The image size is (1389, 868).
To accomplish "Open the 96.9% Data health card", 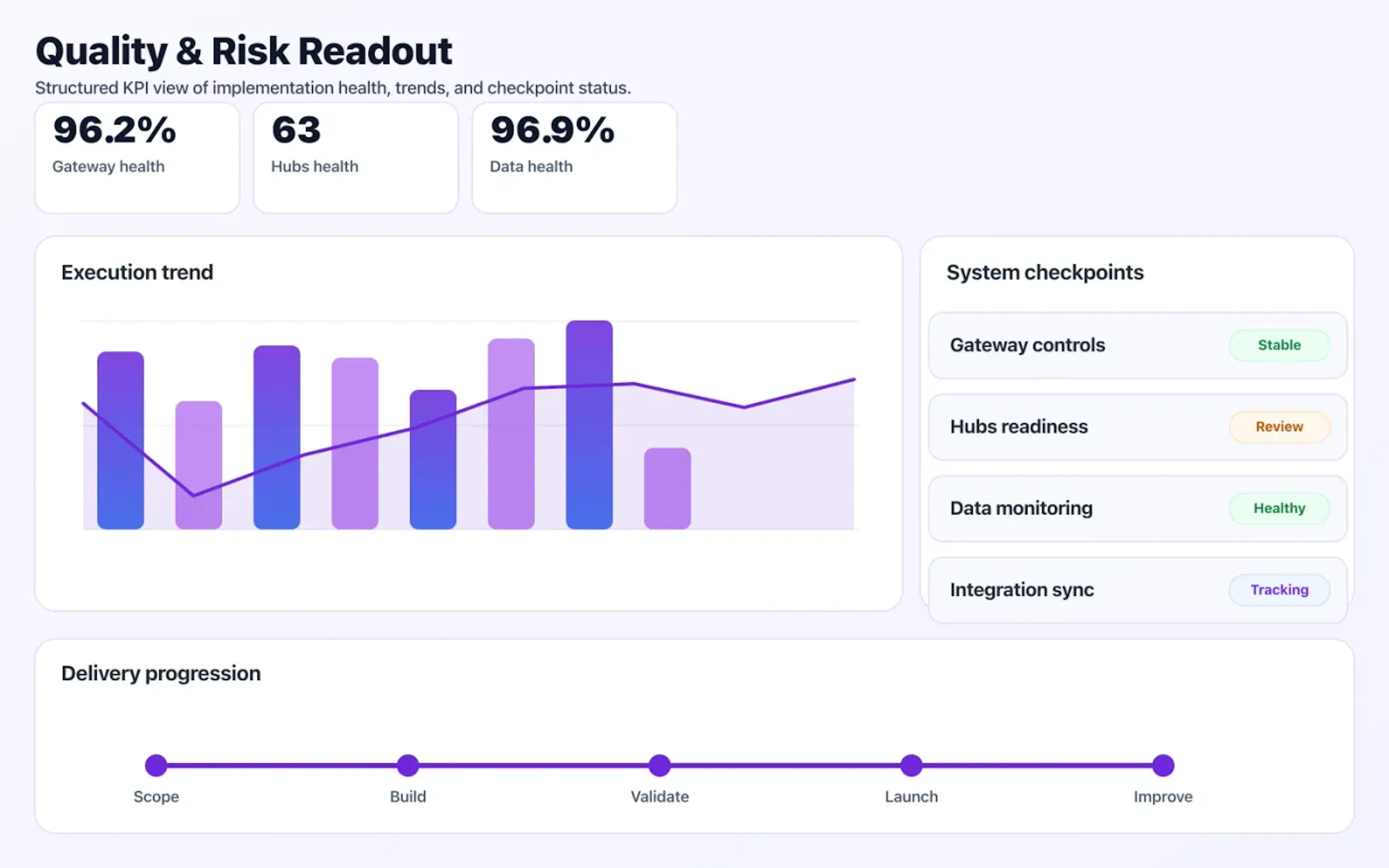I will 573,156.
